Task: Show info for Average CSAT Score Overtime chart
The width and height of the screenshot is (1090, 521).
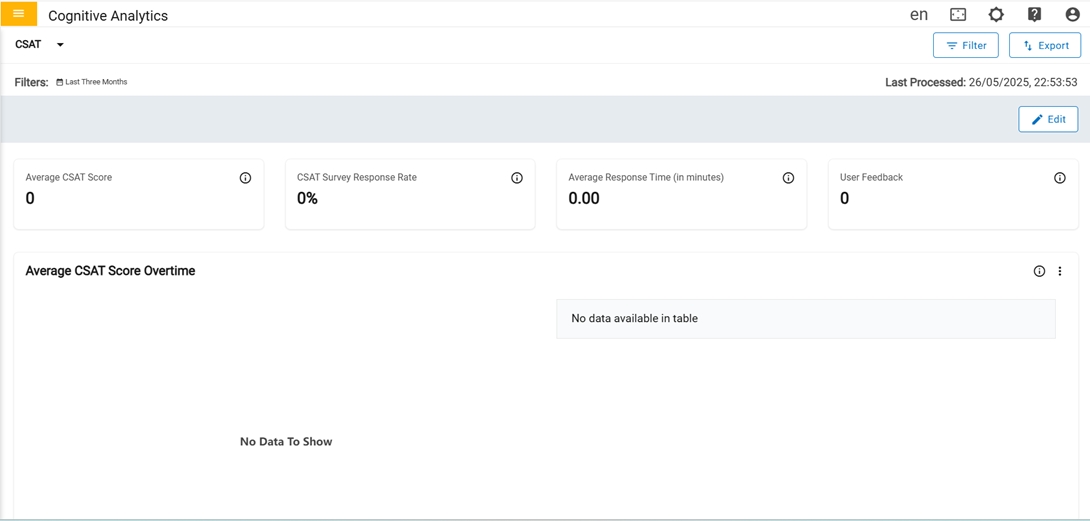Action: coord(1039,271)
